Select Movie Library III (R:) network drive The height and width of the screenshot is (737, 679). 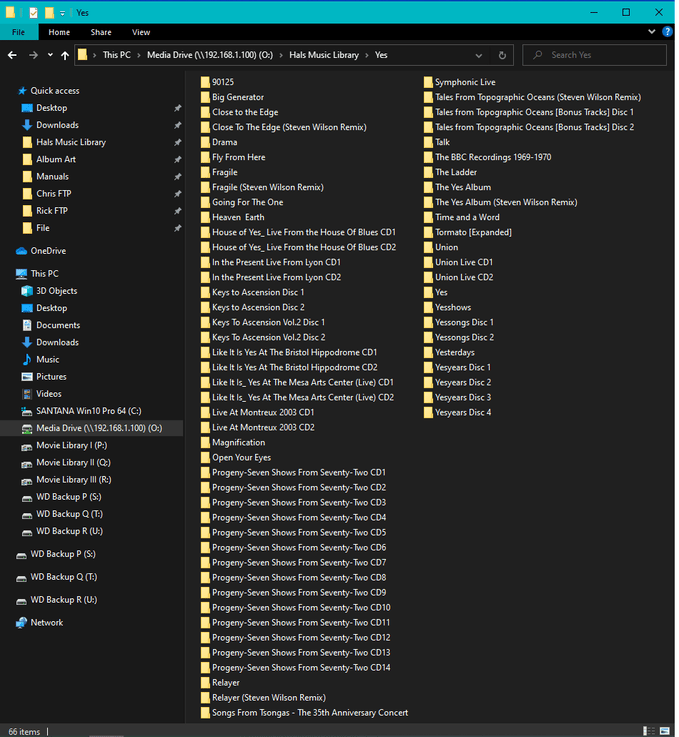74,480
